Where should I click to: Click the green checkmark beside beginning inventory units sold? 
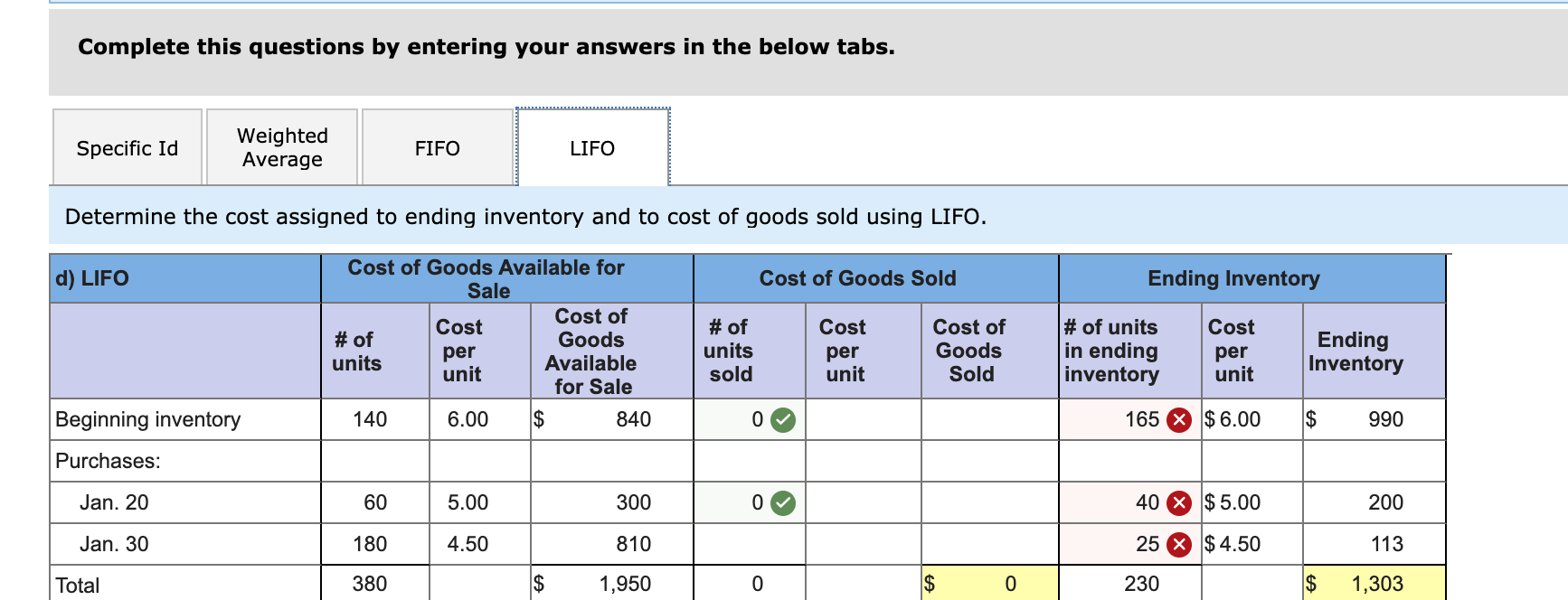(x=783, y=418)
